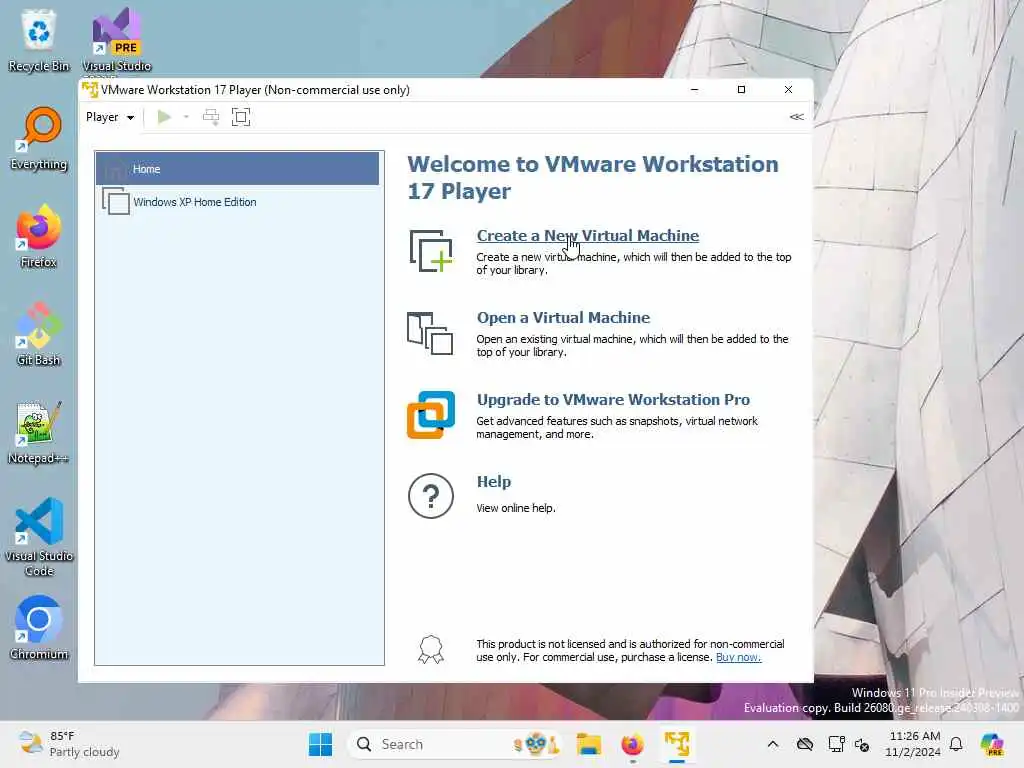The height and width of the screenshot is (768, 1024).
Task: Click the taskbar Search box
Action: (x=455, y=744)
